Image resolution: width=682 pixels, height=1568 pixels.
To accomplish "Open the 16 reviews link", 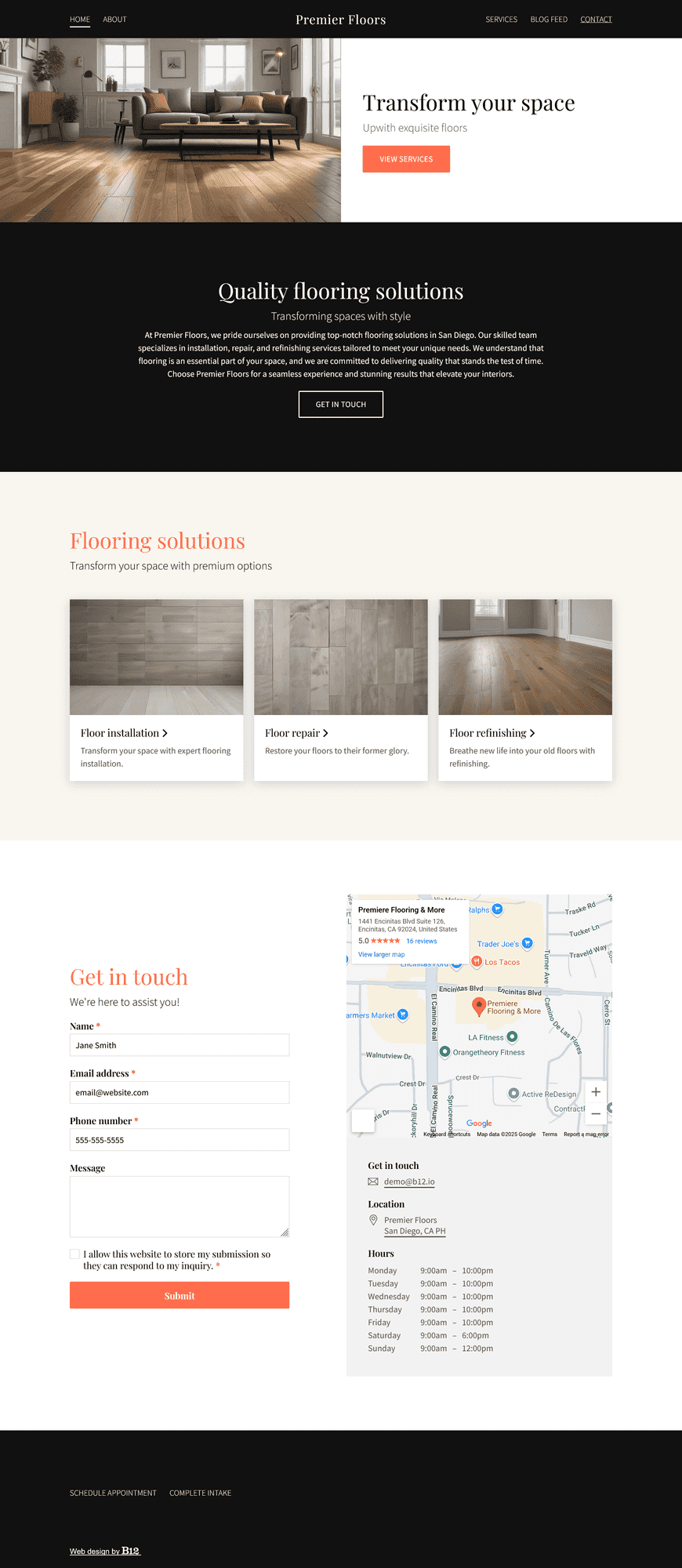I will click(x=422, y=941).
